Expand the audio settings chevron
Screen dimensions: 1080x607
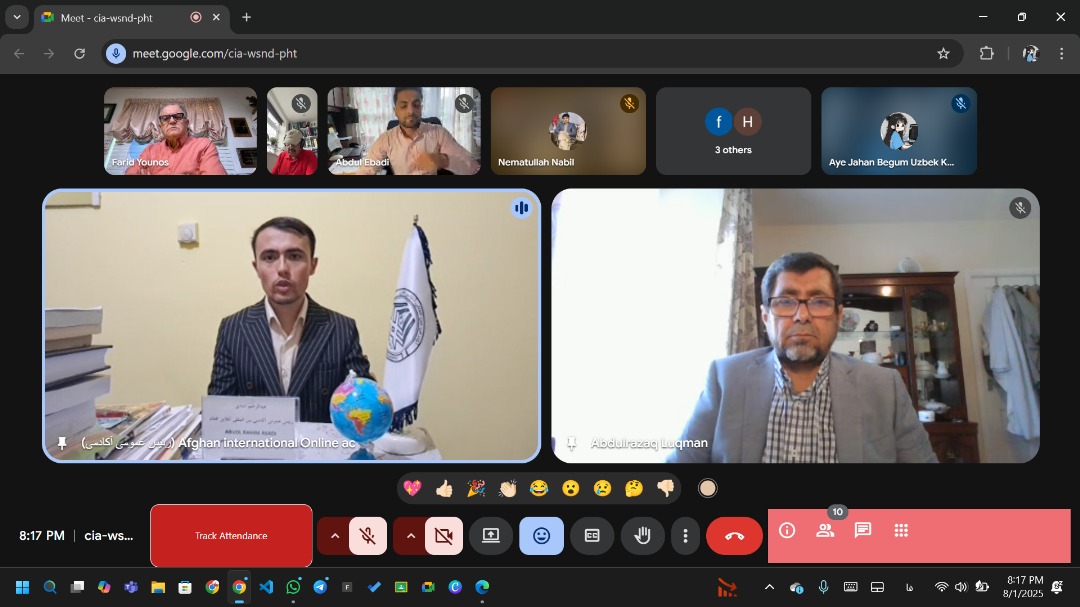tap(335, 536)
